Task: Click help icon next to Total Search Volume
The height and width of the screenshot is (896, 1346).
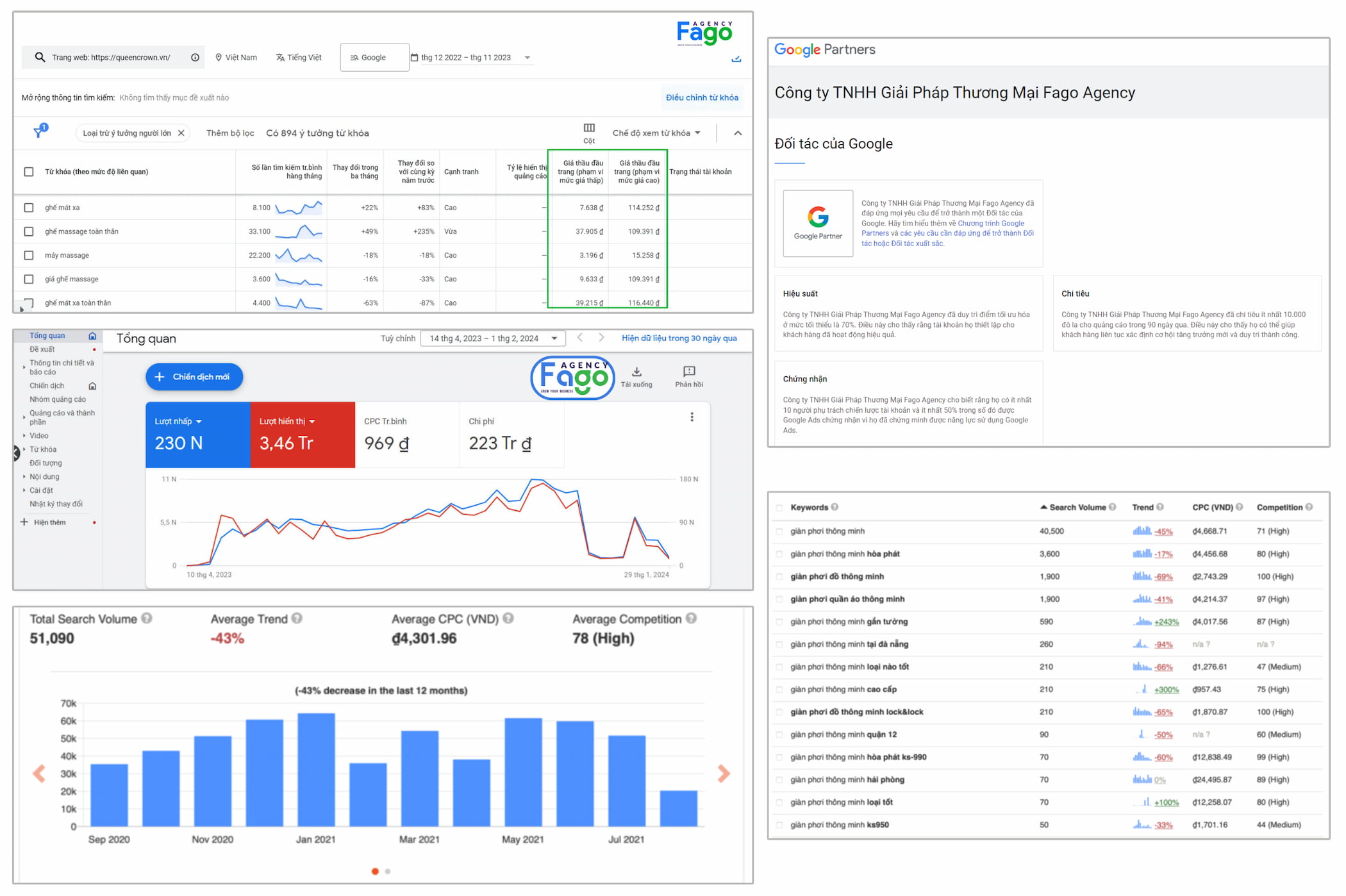Action: (147, 618)
